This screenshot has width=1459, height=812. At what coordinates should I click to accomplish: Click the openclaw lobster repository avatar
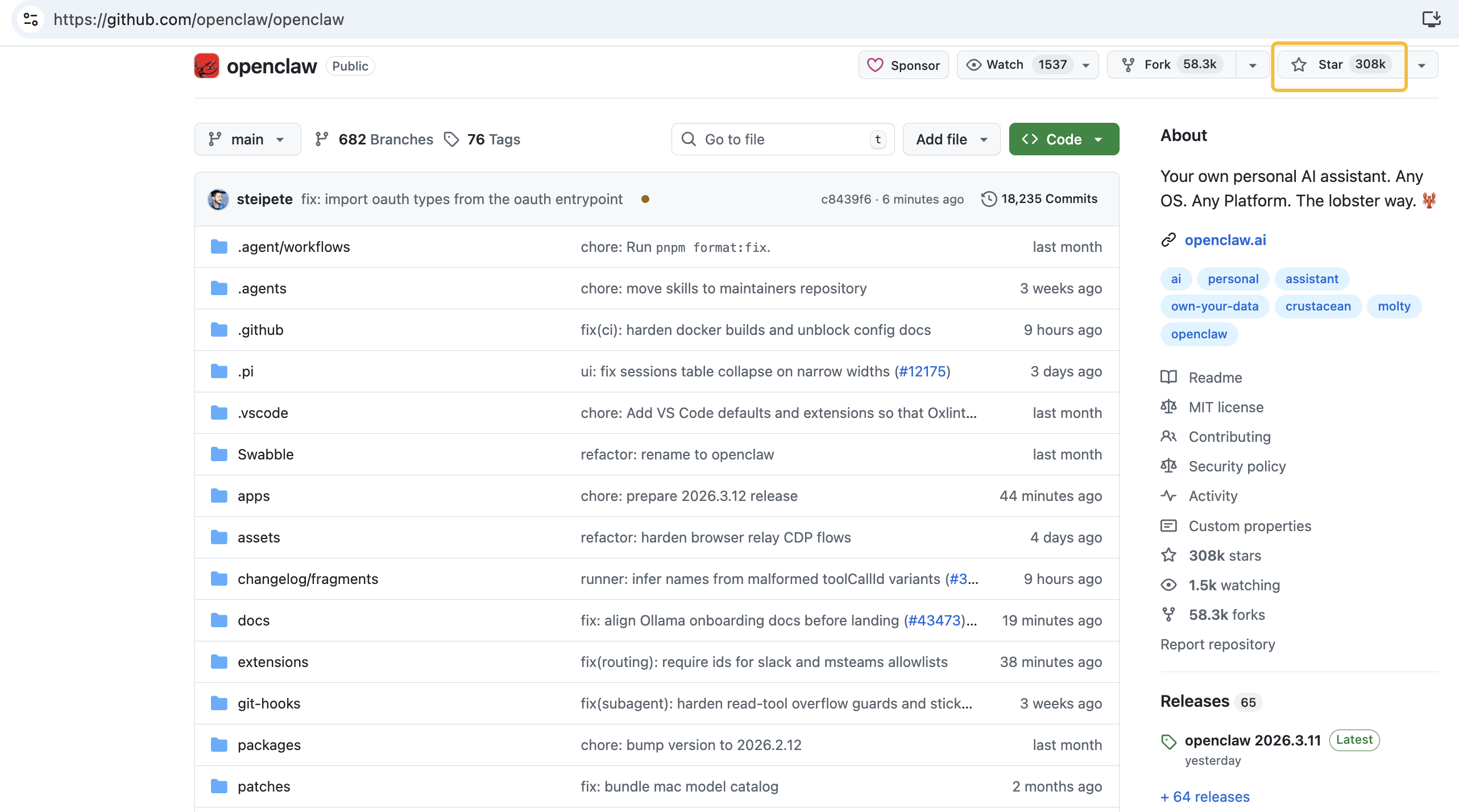pos(206,66)
